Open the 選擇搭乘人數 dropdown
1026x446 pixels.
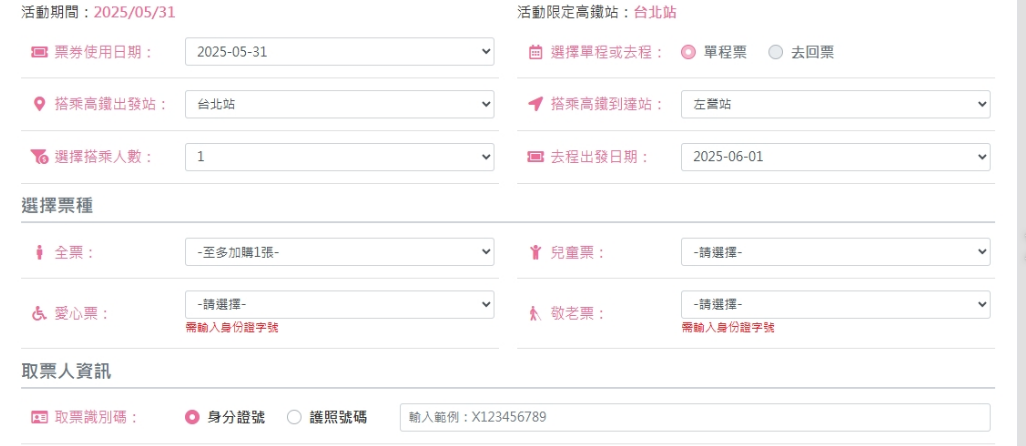coord(339,157)
